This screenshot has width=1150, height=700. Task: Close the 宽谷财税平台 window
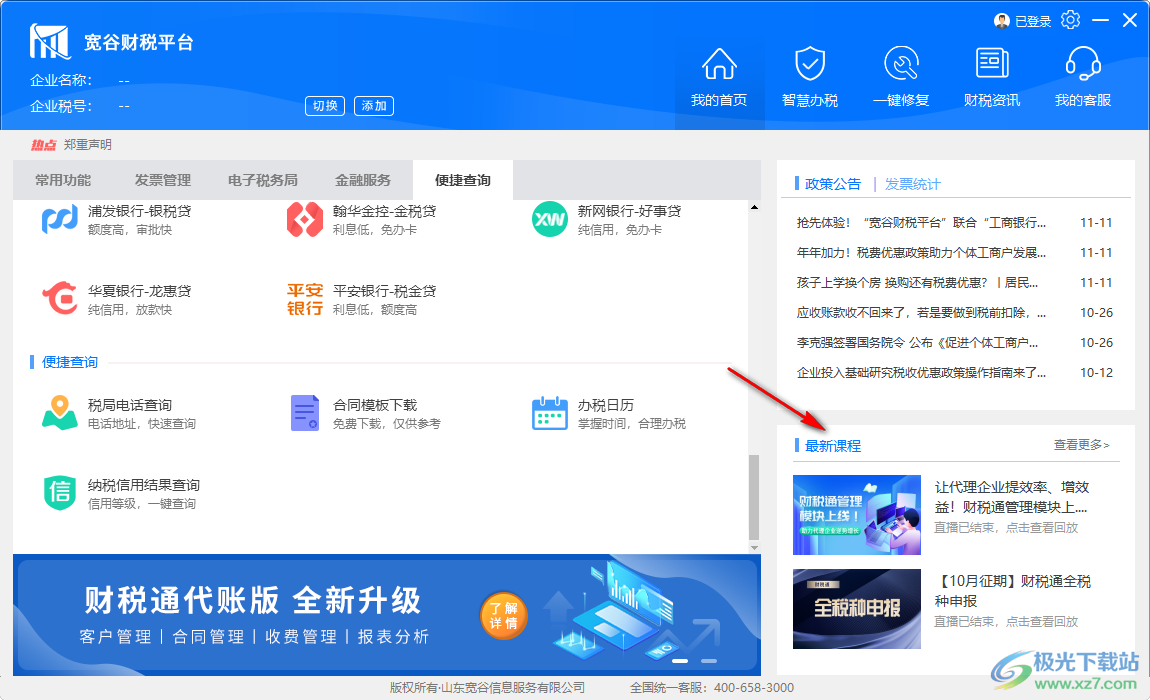pos(1129,21)
